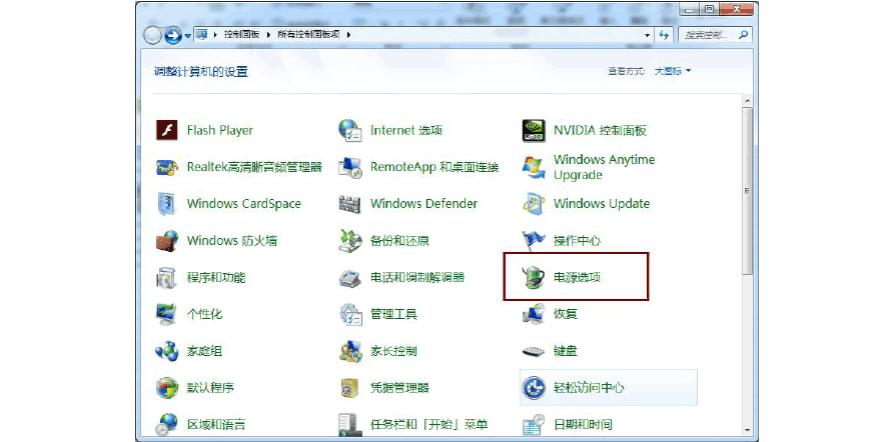Open the Internet 选项 globe icon
Screen dimensions: 893x442
click(x=350, y=130)
